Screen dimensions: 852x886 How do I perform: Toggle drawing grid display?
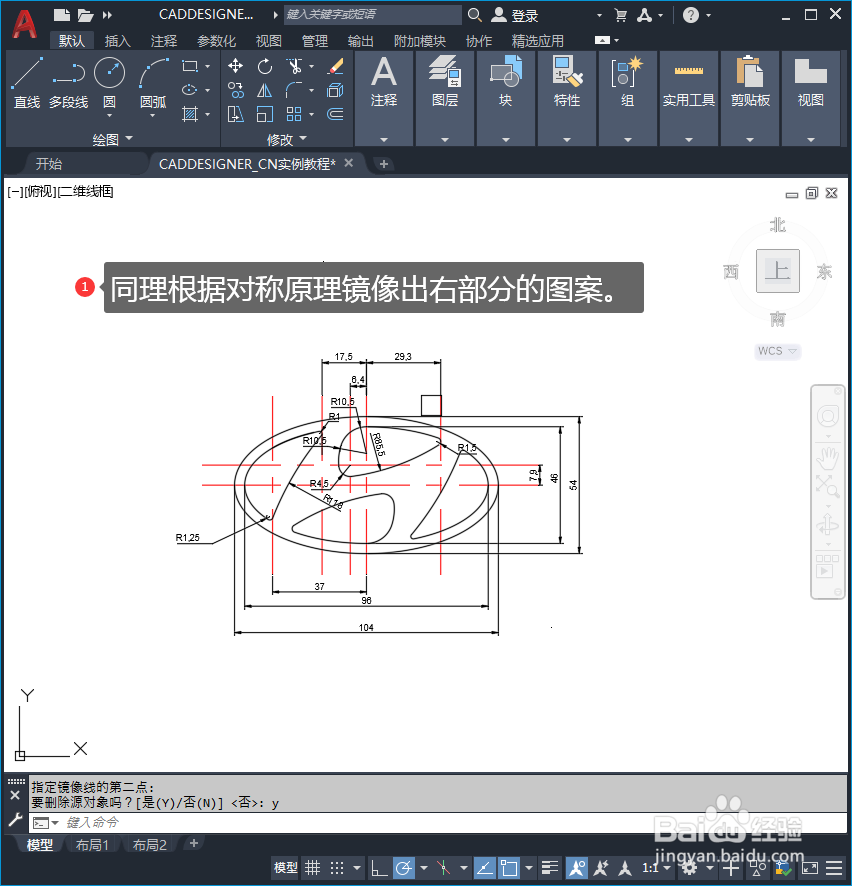pyautogui.click(x=312, y=867)
